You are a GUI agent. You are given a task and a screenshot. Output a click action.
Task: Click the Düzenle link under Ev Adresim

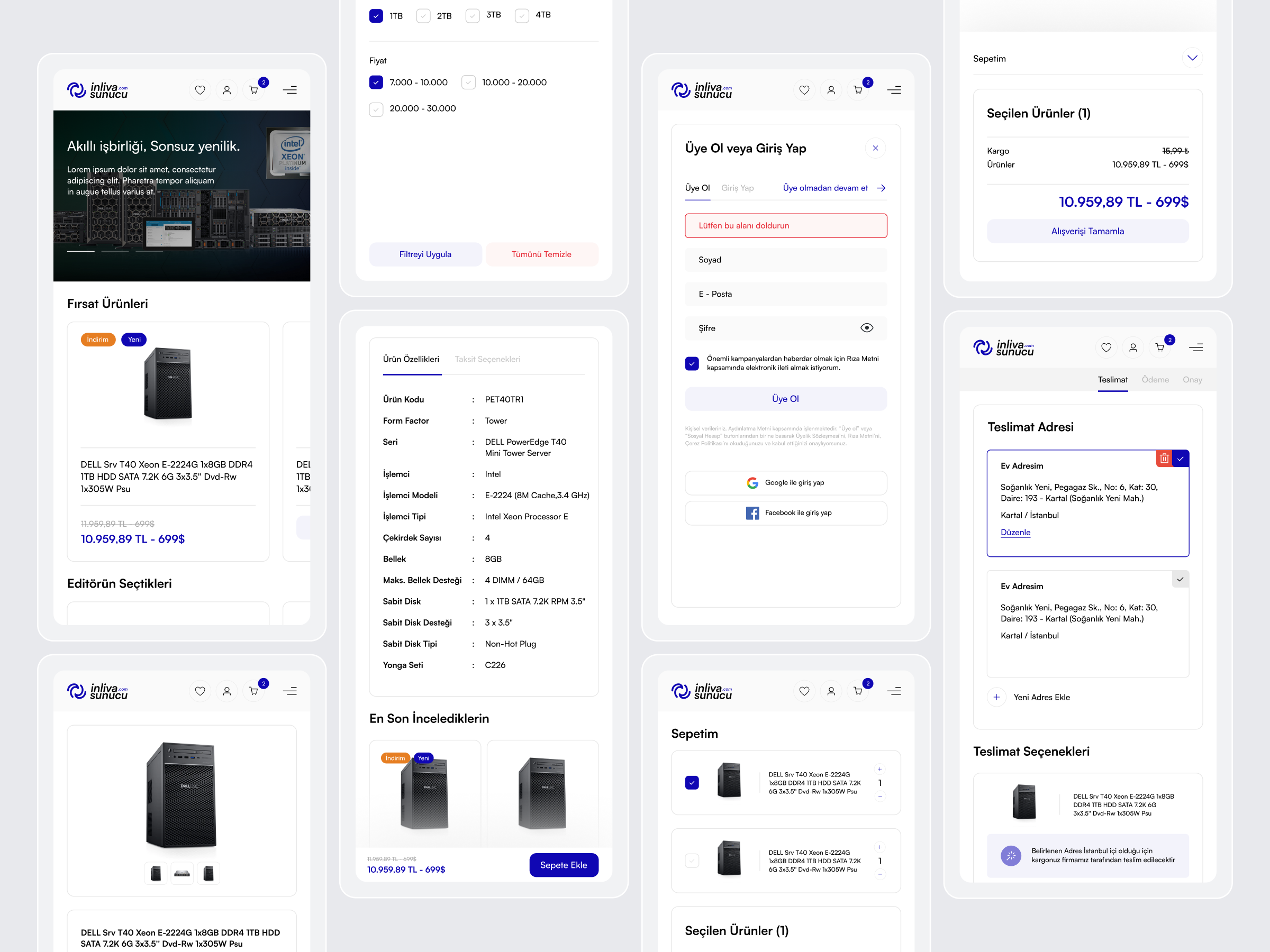pos(1015,533)
